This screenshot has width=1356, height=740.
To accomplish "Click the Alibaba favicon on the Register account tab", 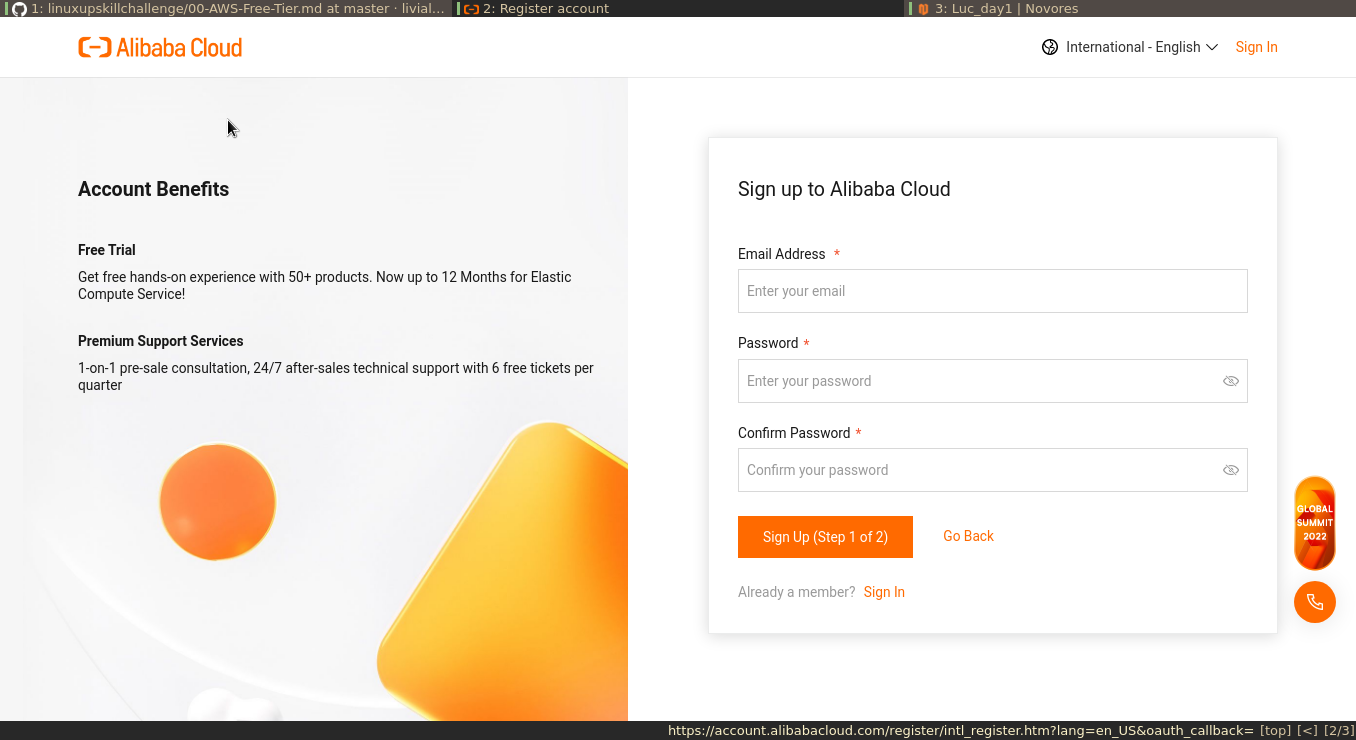I will (472, 9).
